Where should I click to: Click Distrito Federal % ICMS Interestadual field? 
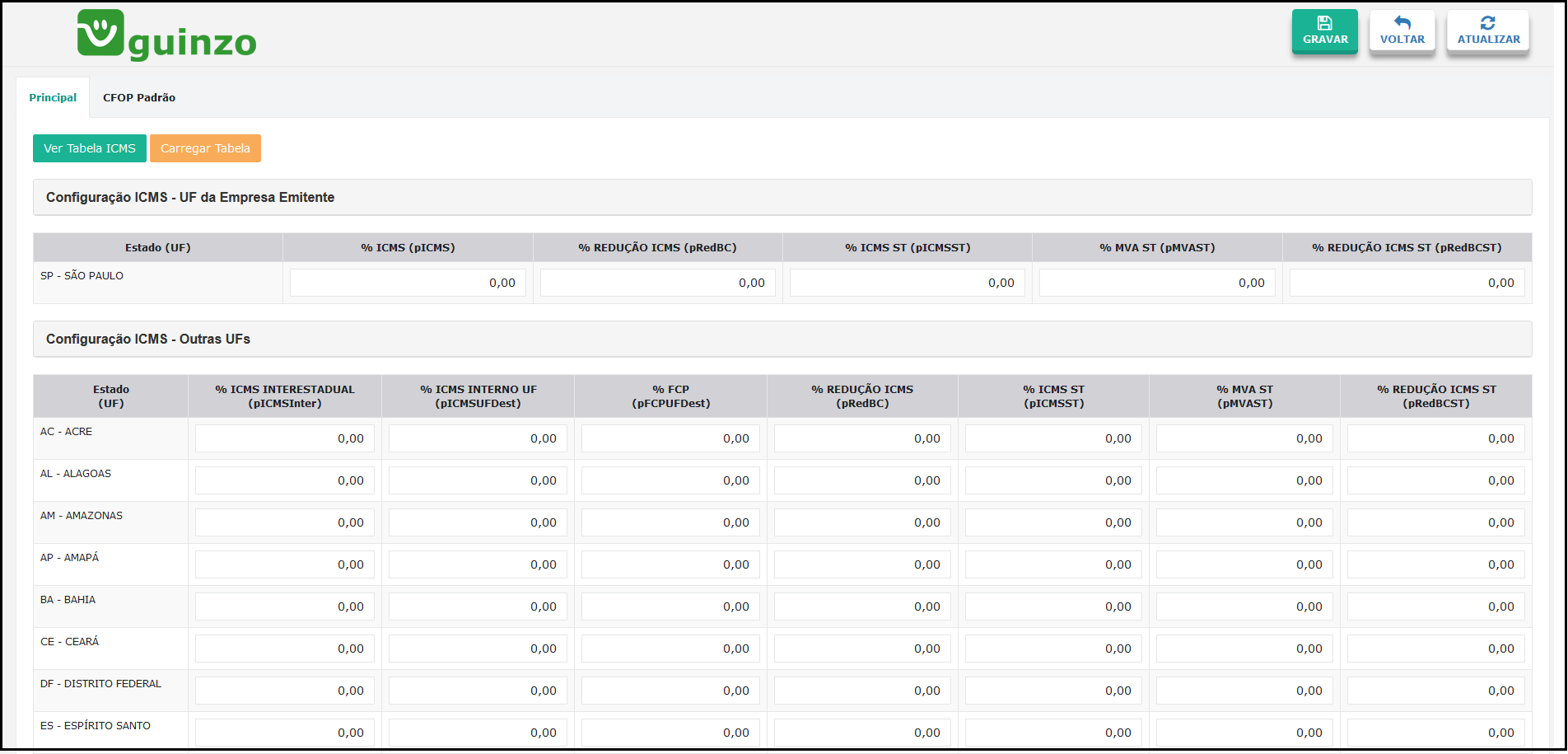click(285, 691)
